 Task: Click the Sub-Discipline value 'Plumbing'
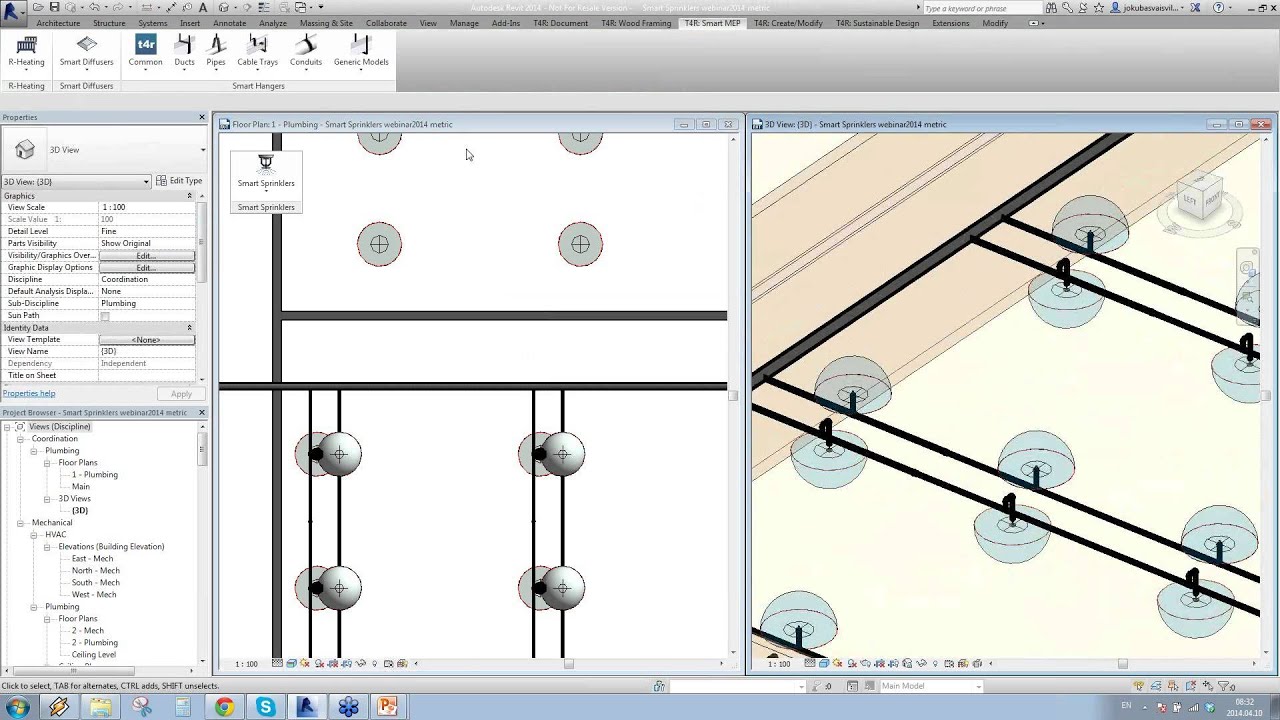[x=147, y=303]
